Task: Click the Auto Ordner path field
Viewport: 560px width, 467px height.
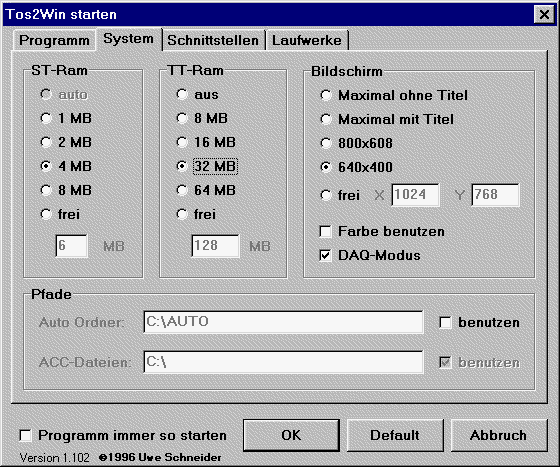Action: tap(284, 322)
